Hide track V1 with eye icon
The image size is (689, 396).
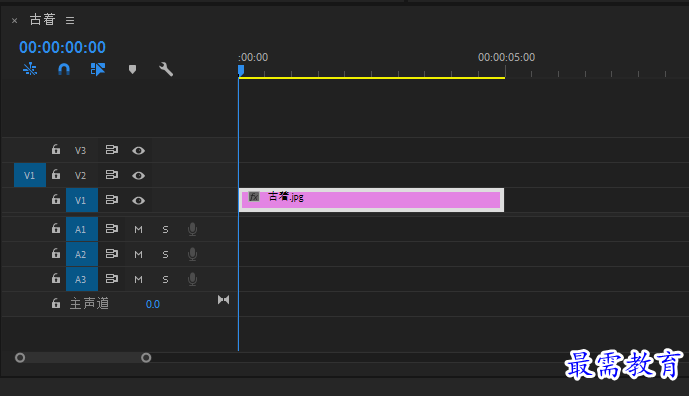pyautogui.click(x=138, y=200)
